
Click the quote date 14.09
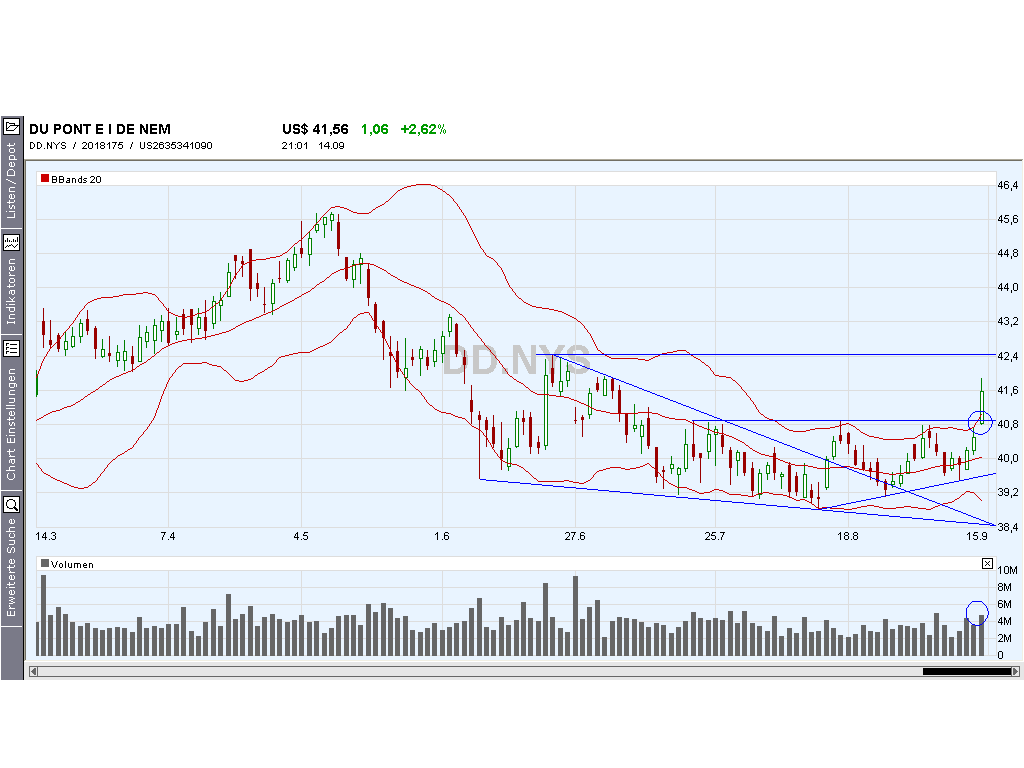[x=331, y=146]
